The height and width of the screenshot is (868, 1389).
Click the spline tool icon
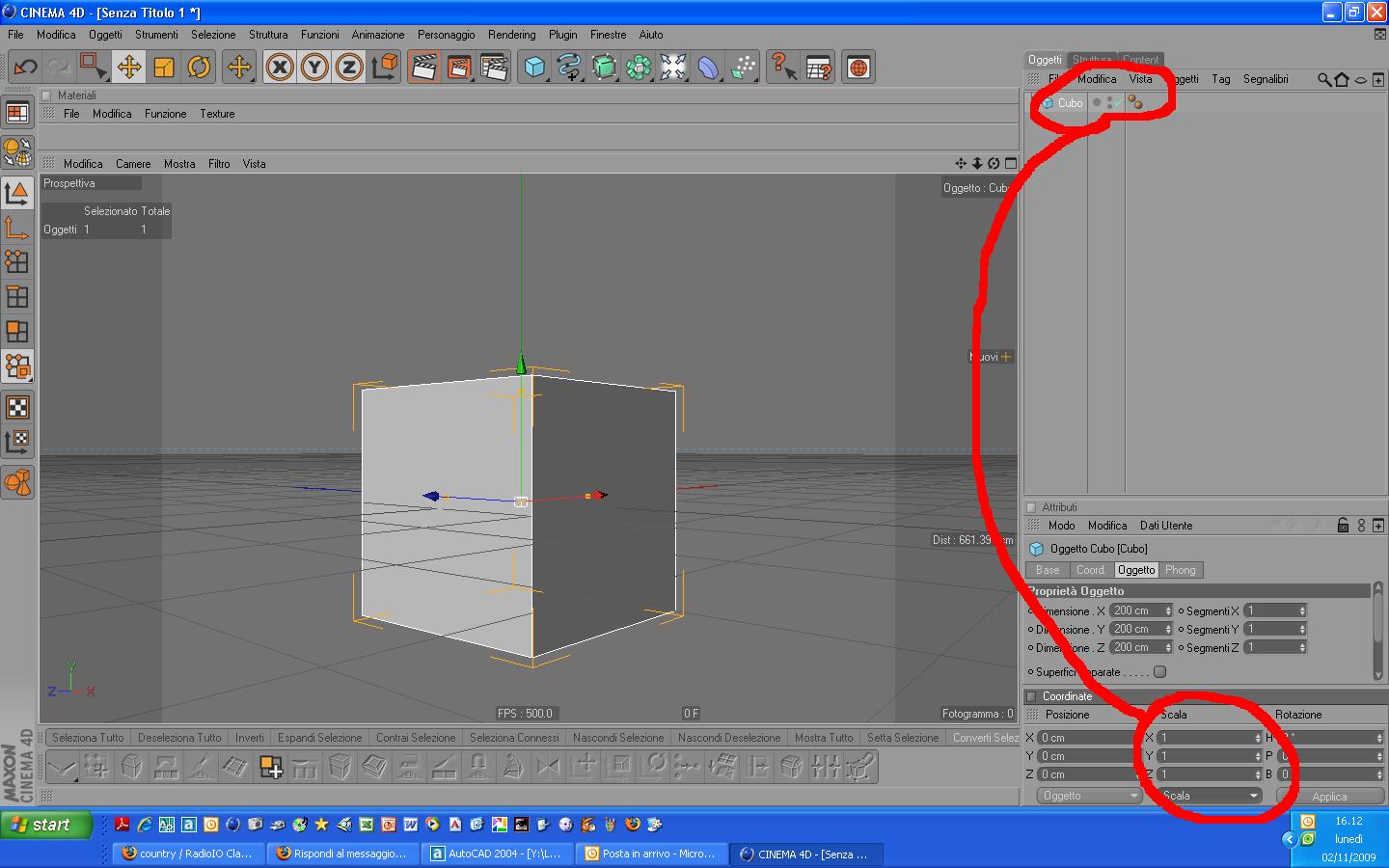click(569, 67)
